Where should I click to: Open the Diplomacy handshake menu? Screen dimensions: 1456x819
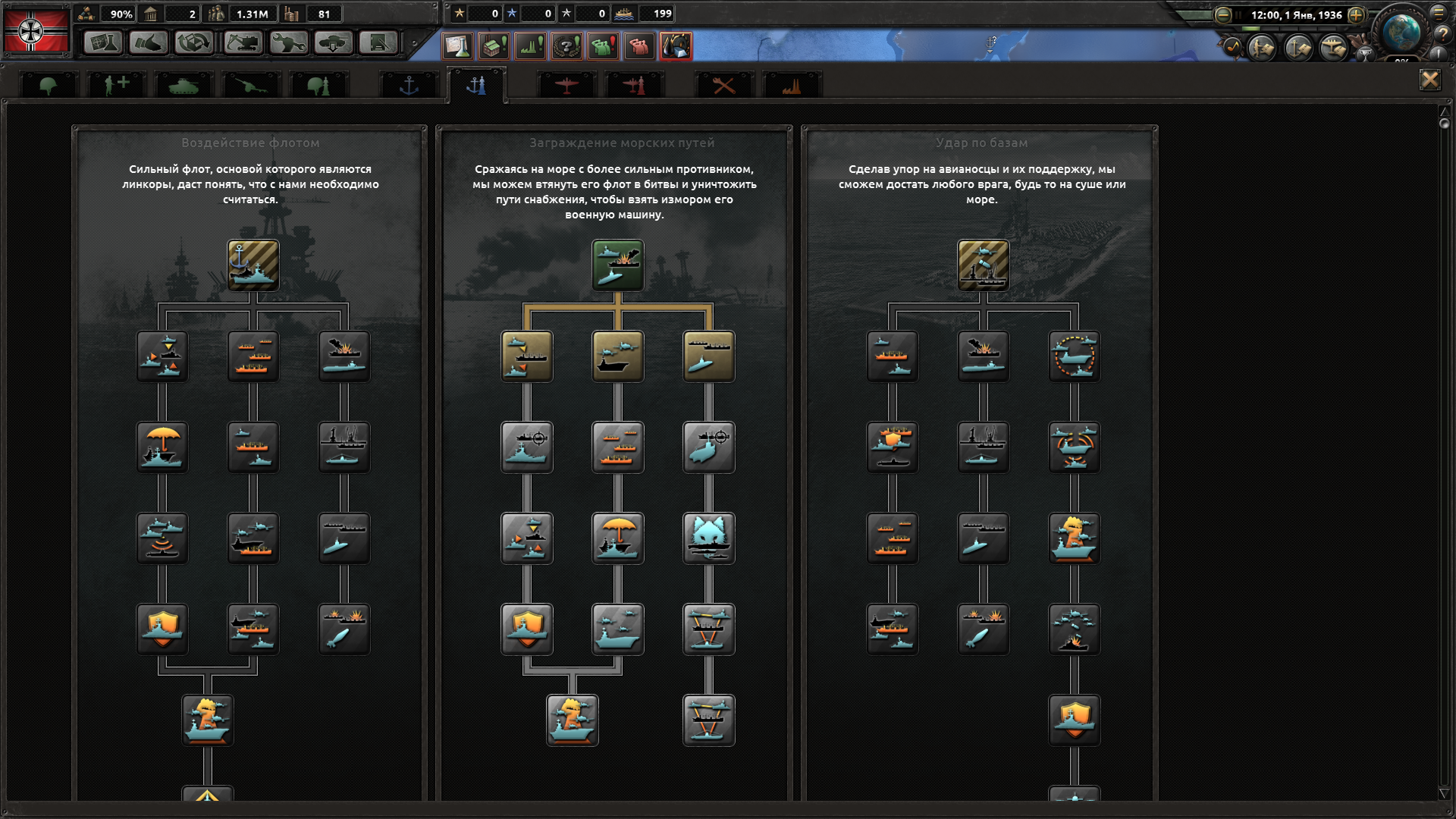point(149,43)
